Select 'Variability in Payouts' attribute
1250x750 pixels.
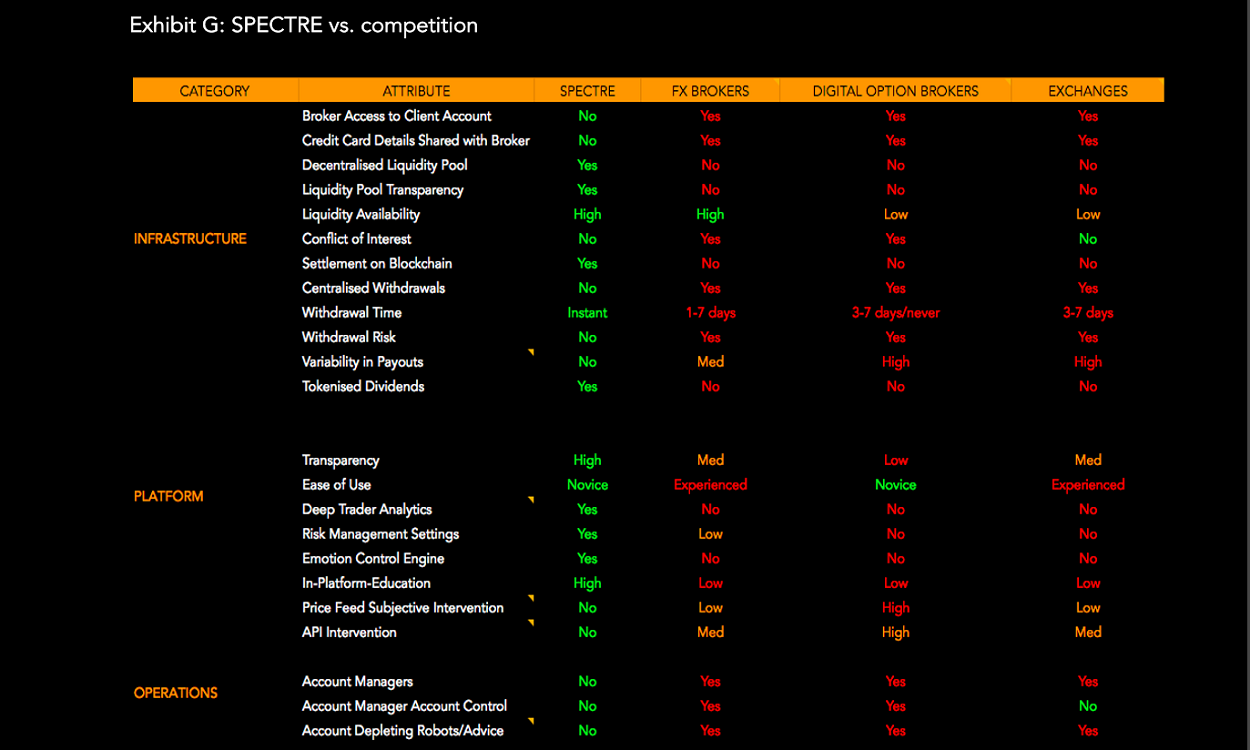(363, 362)
